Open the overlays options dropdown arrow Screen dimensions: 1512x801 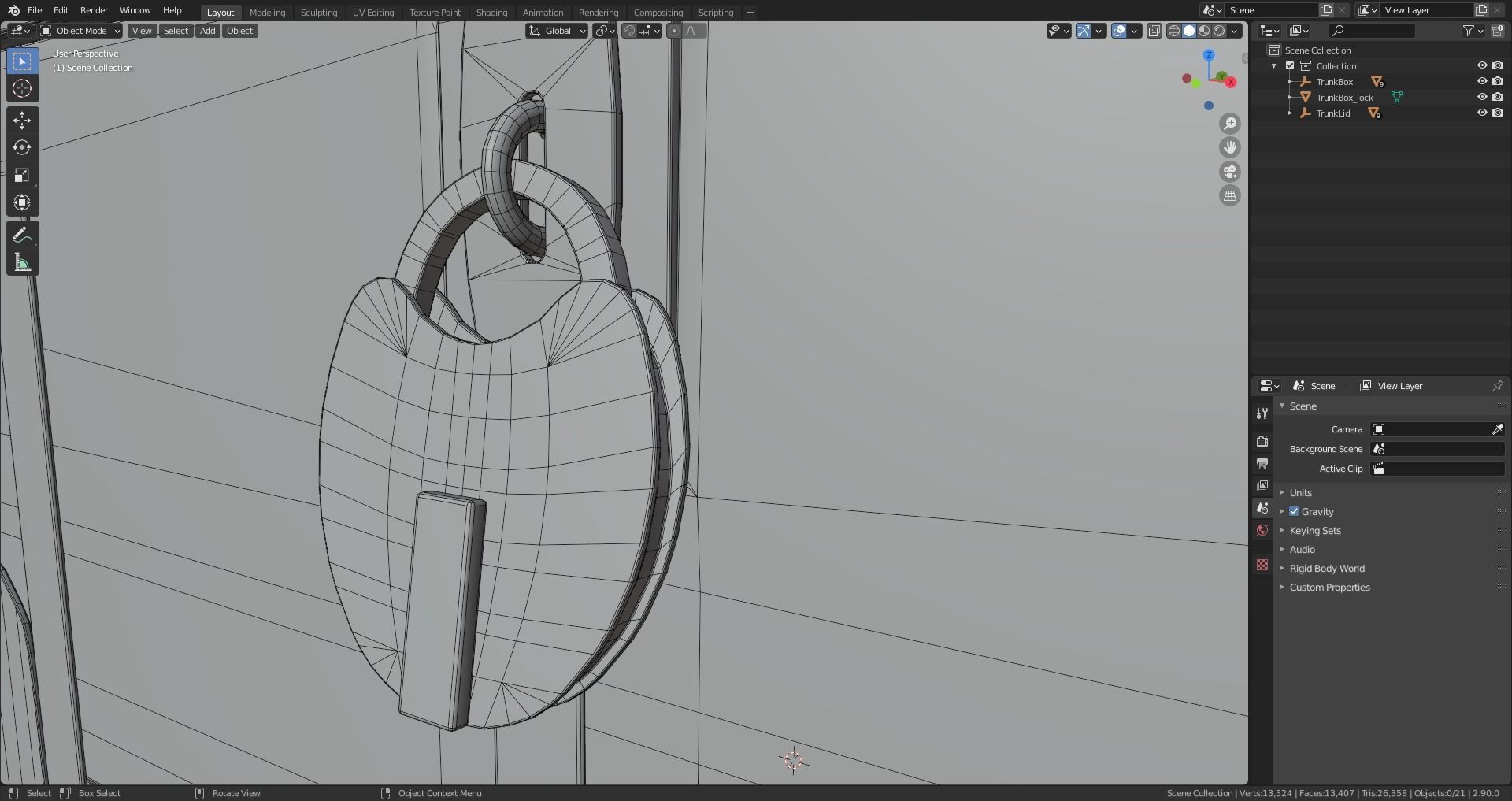coord(1134,31)
